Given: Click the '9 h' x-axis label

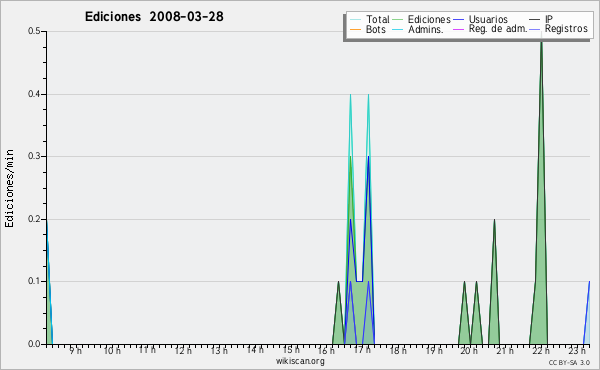Looking at the screenshot, I should [76, 350].
